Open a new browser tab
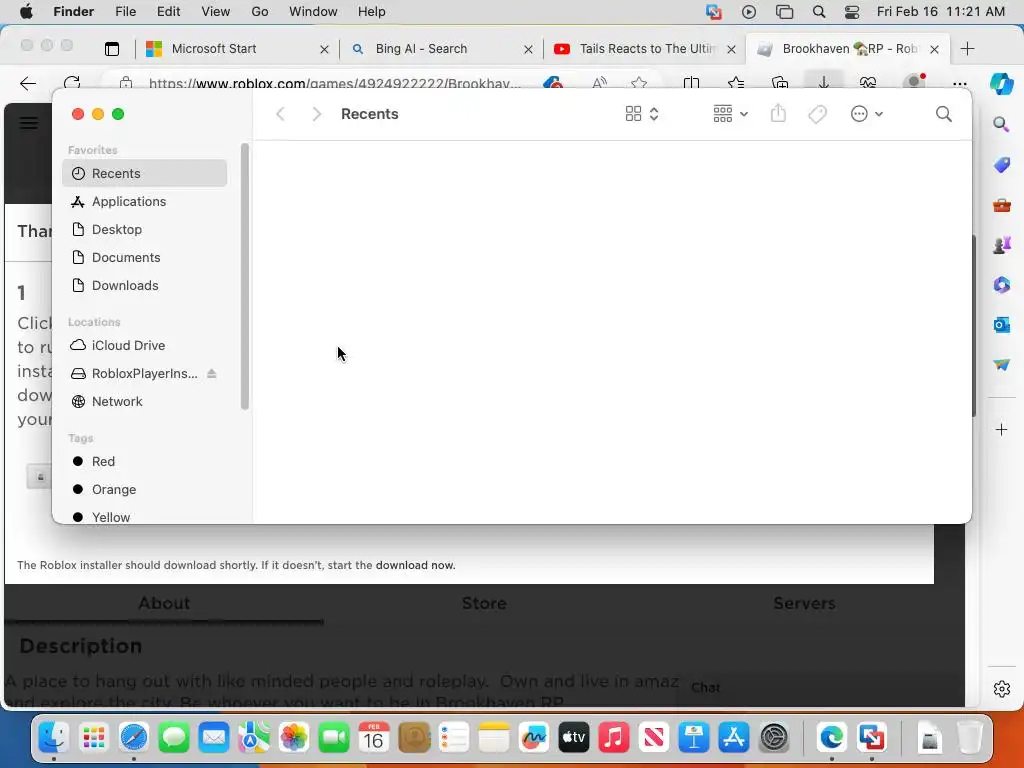 coord(968,49)
